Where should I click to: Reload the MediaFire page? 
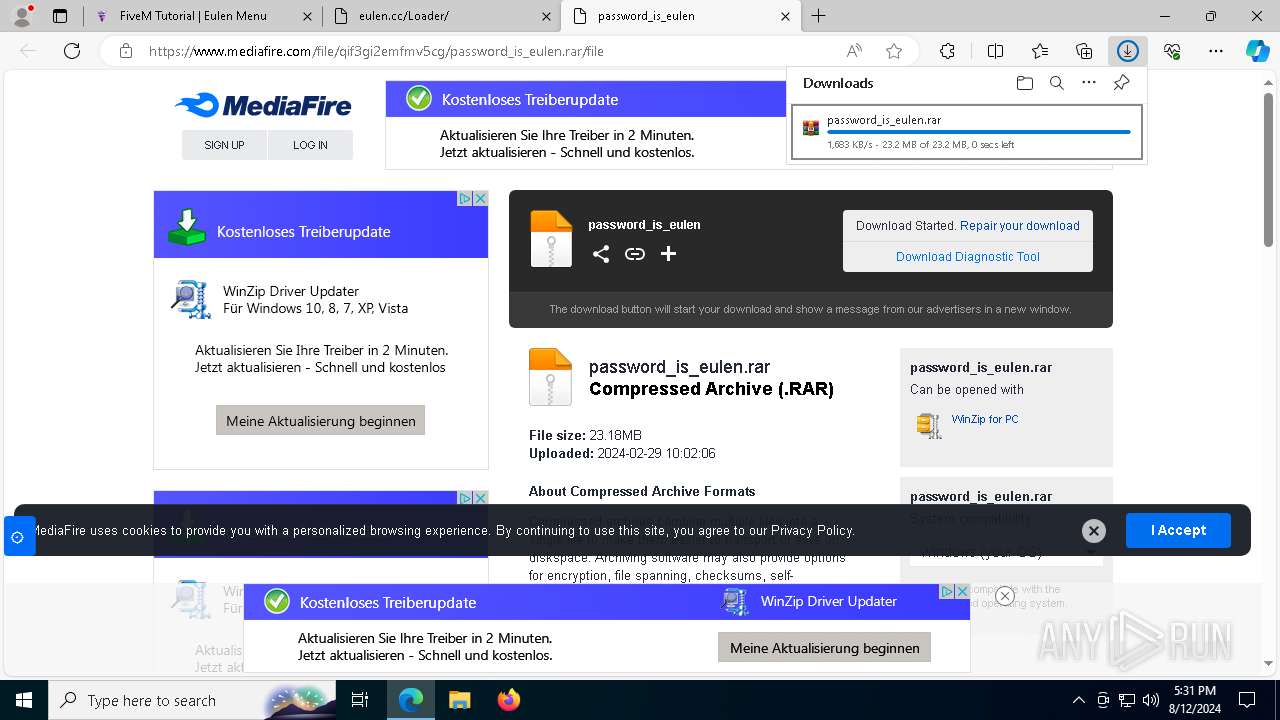coord(72,51)
